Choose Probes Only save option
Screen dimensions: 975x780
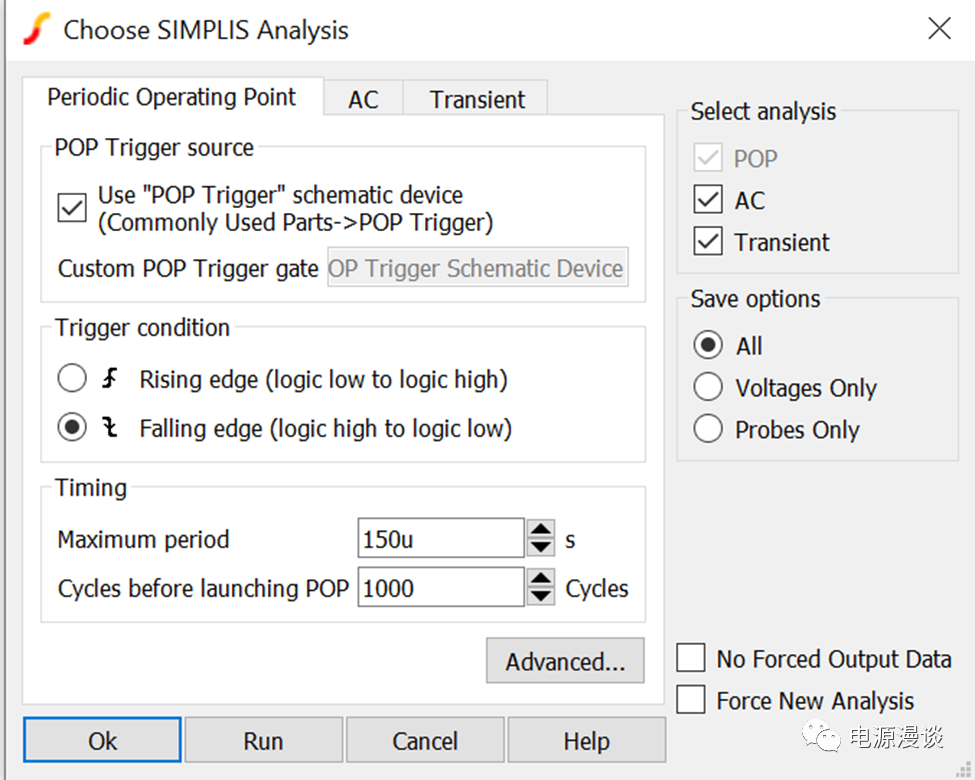tap(708, 430)
